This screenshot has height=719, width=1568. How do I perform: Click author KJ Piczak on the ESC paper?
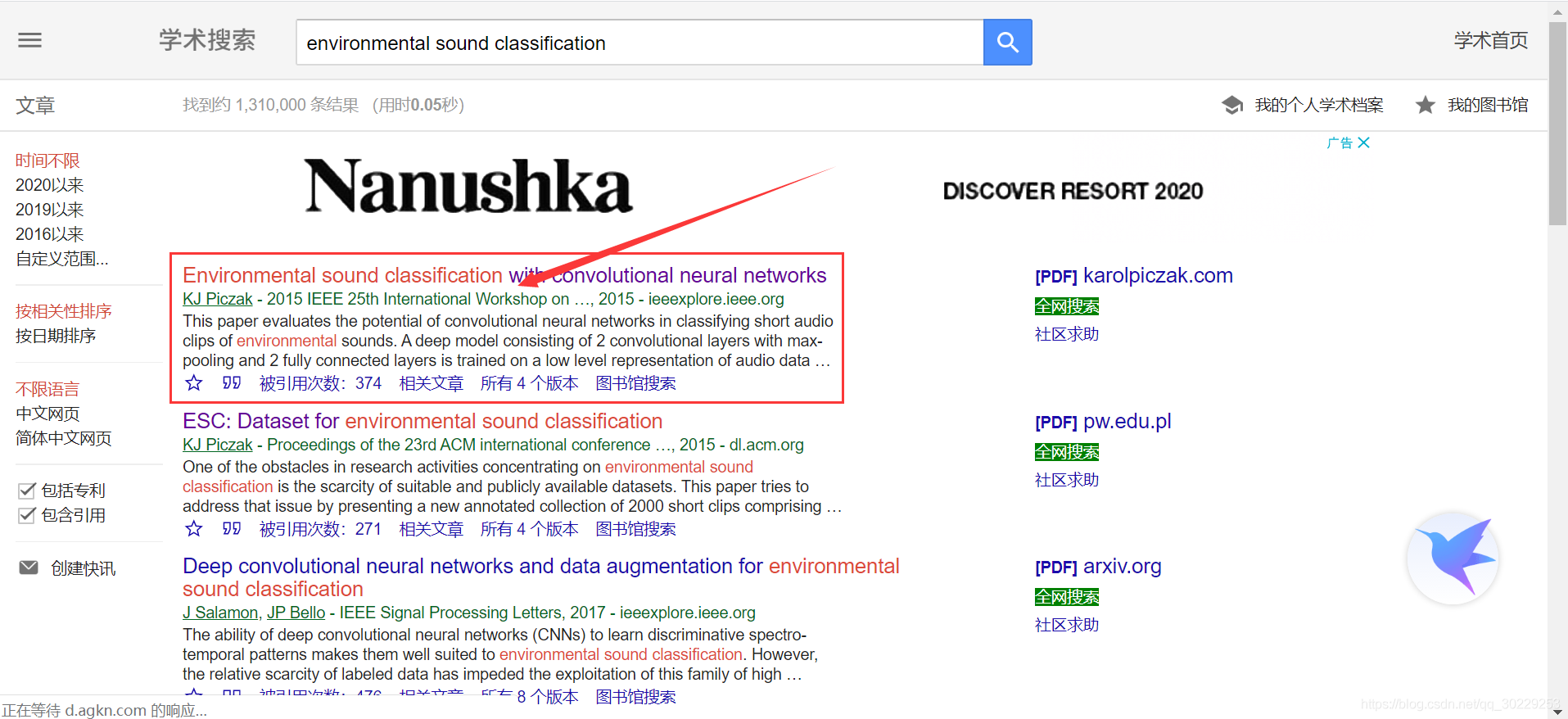coord(218,445)
